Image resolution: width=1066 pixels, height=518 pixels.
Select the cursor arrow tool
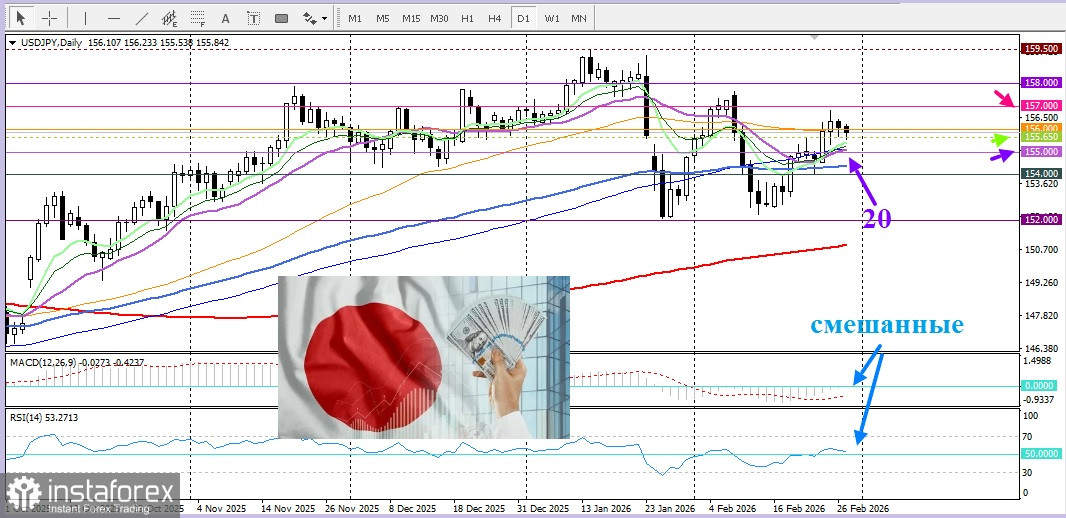coord(21,18)
